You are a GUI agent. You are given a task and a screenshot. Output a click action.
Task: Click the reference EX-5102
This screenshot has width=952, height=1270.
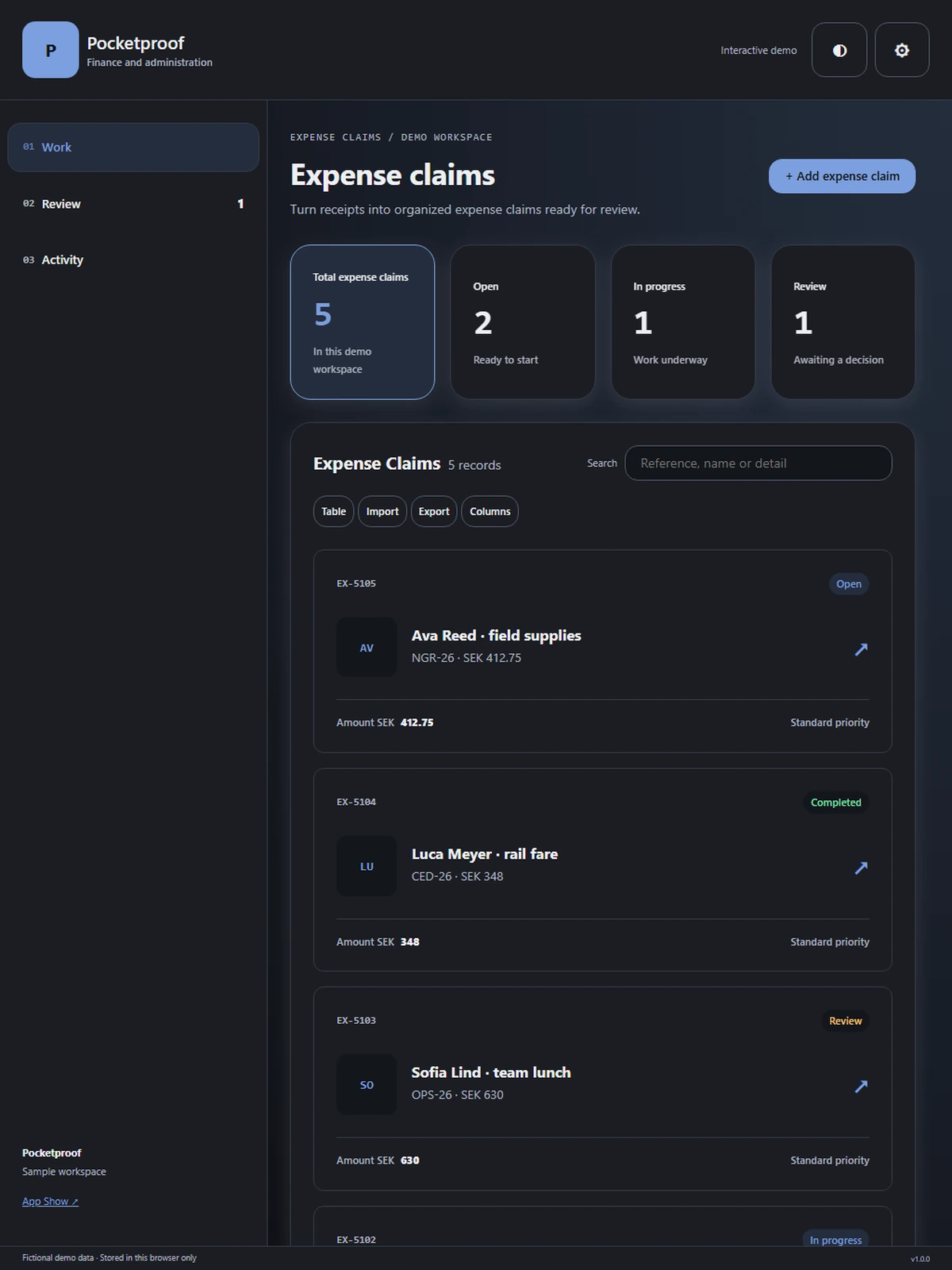coord(356,1239)
